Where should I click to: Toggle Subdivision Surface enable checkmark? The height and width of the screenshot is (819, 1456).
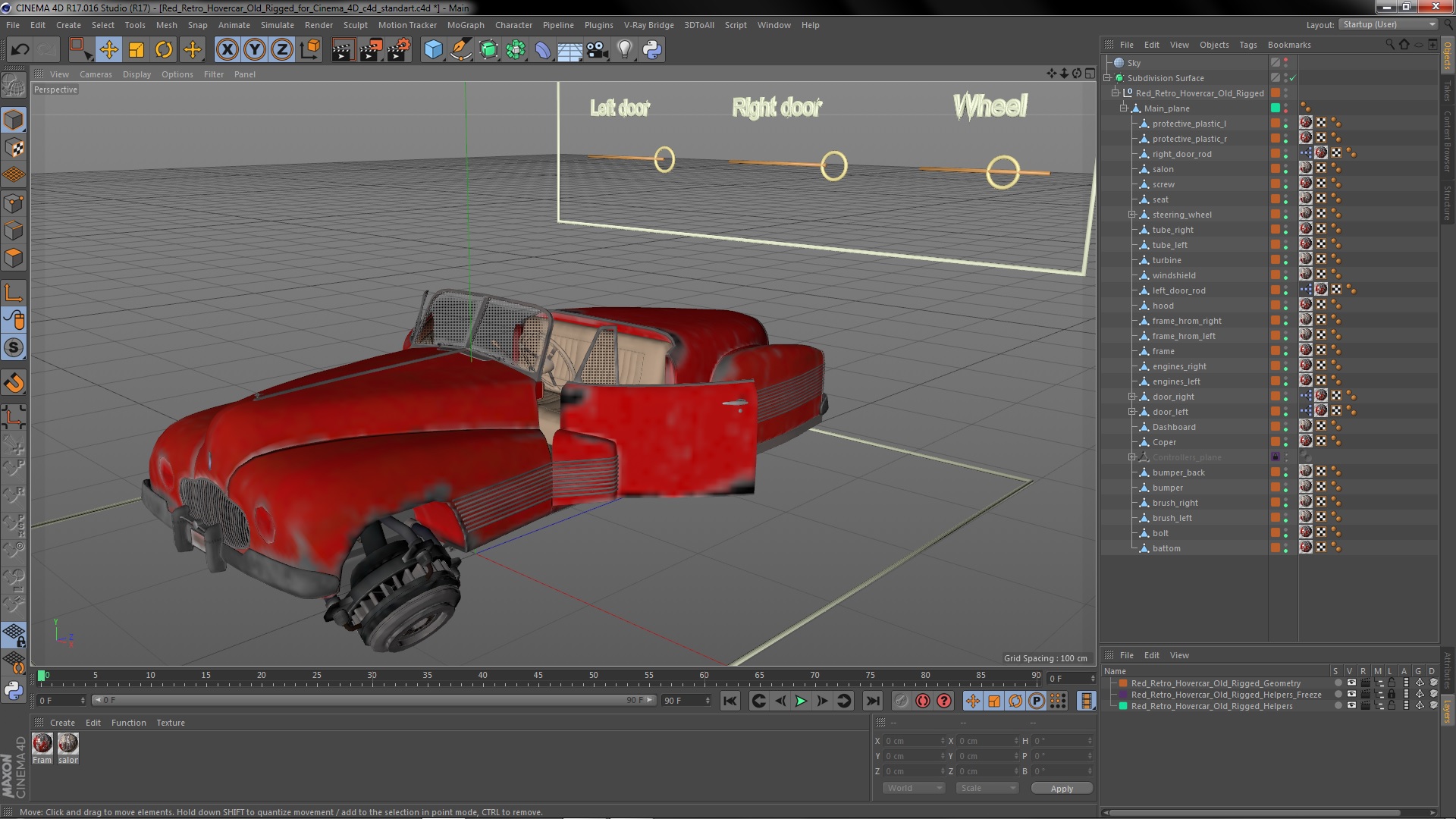[1293, 78]
